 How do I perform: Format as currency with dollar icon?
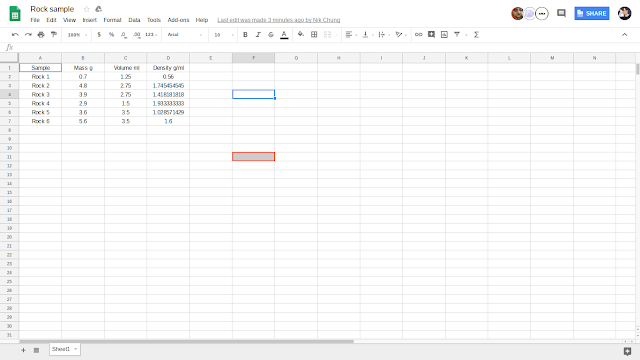click(99, 35)
